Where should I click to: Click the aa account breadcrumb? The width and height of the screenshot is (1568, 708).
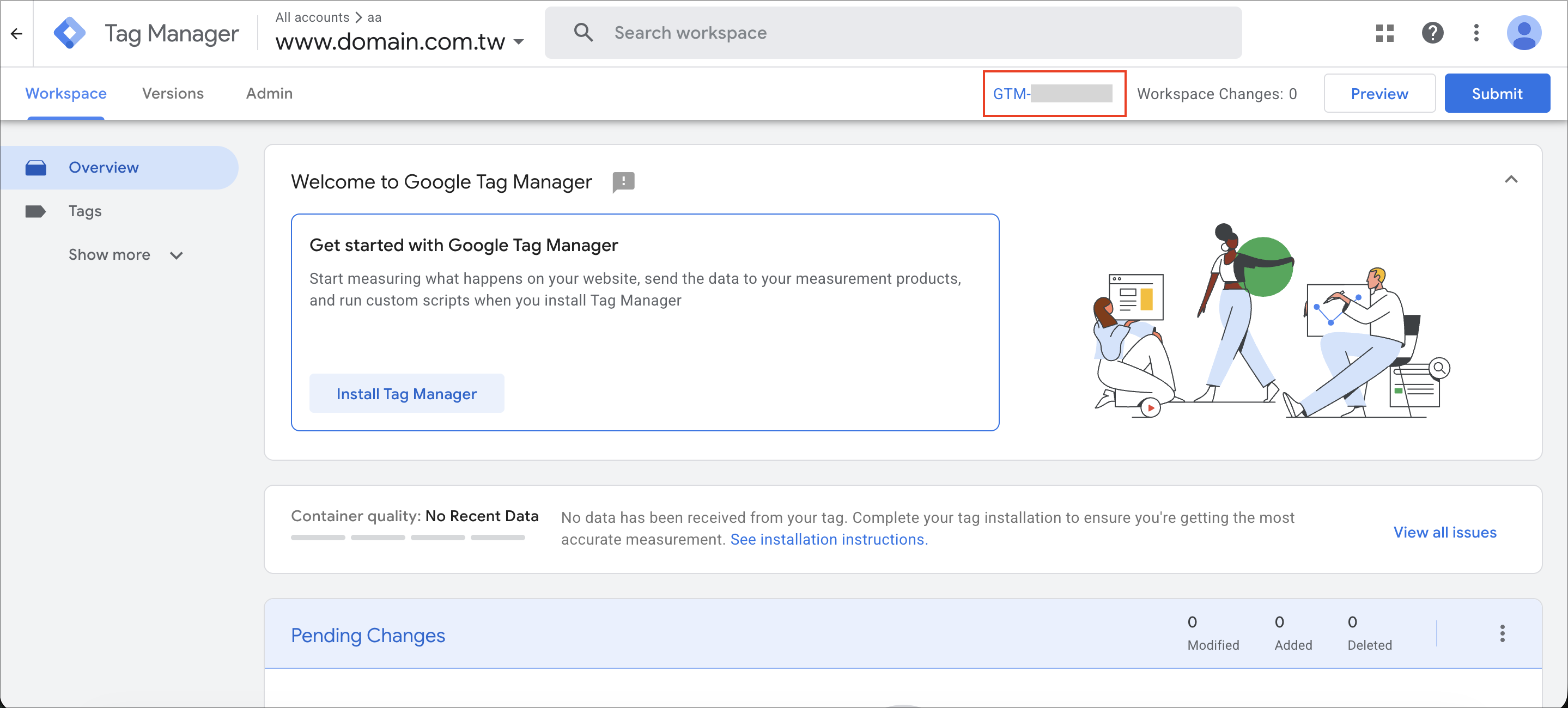click(x=374, y=17)
